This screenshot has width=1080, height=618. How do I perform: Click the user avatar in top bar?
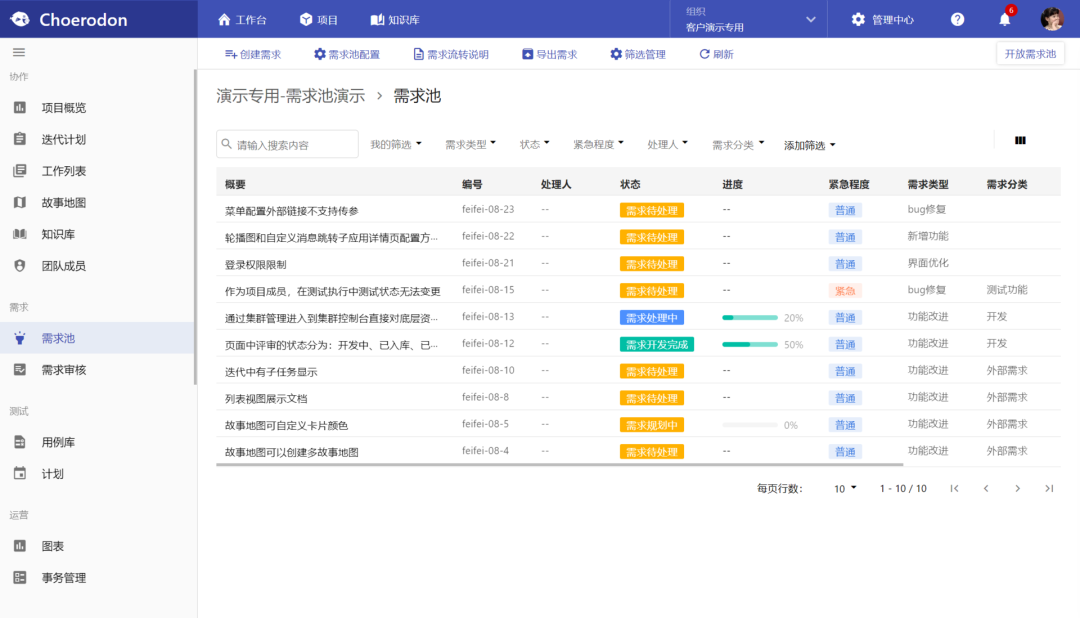pyautogui.click(x=1052, y=19)
